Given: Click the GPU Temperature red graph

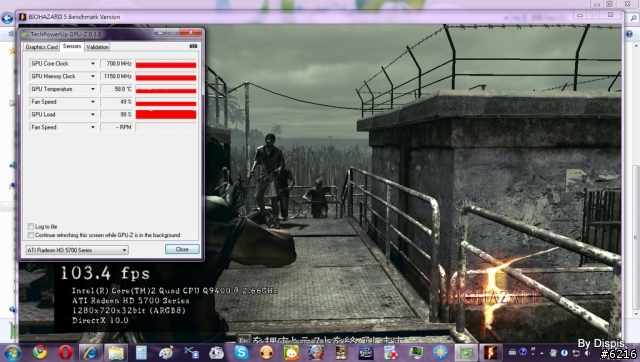Looking at the screenshot, I should click(x=166, y=89).
